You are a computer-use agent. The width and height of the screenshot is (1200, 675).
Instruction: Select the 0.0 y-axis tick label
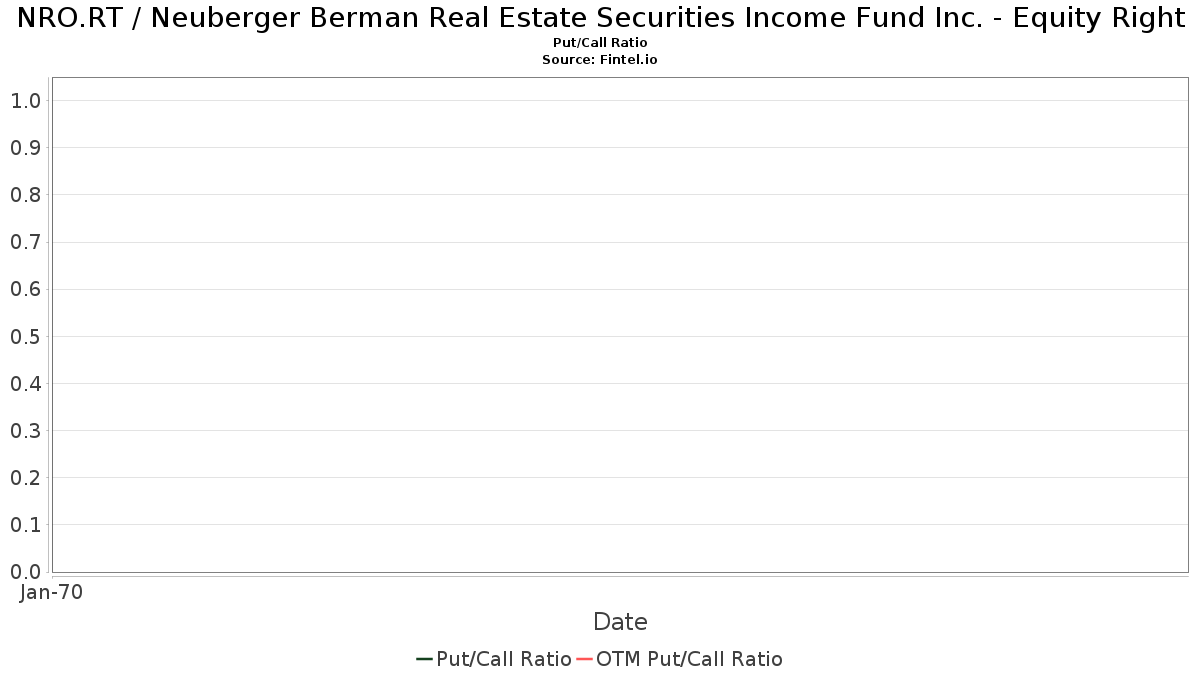pyautogui.click(x=25, y=572)
